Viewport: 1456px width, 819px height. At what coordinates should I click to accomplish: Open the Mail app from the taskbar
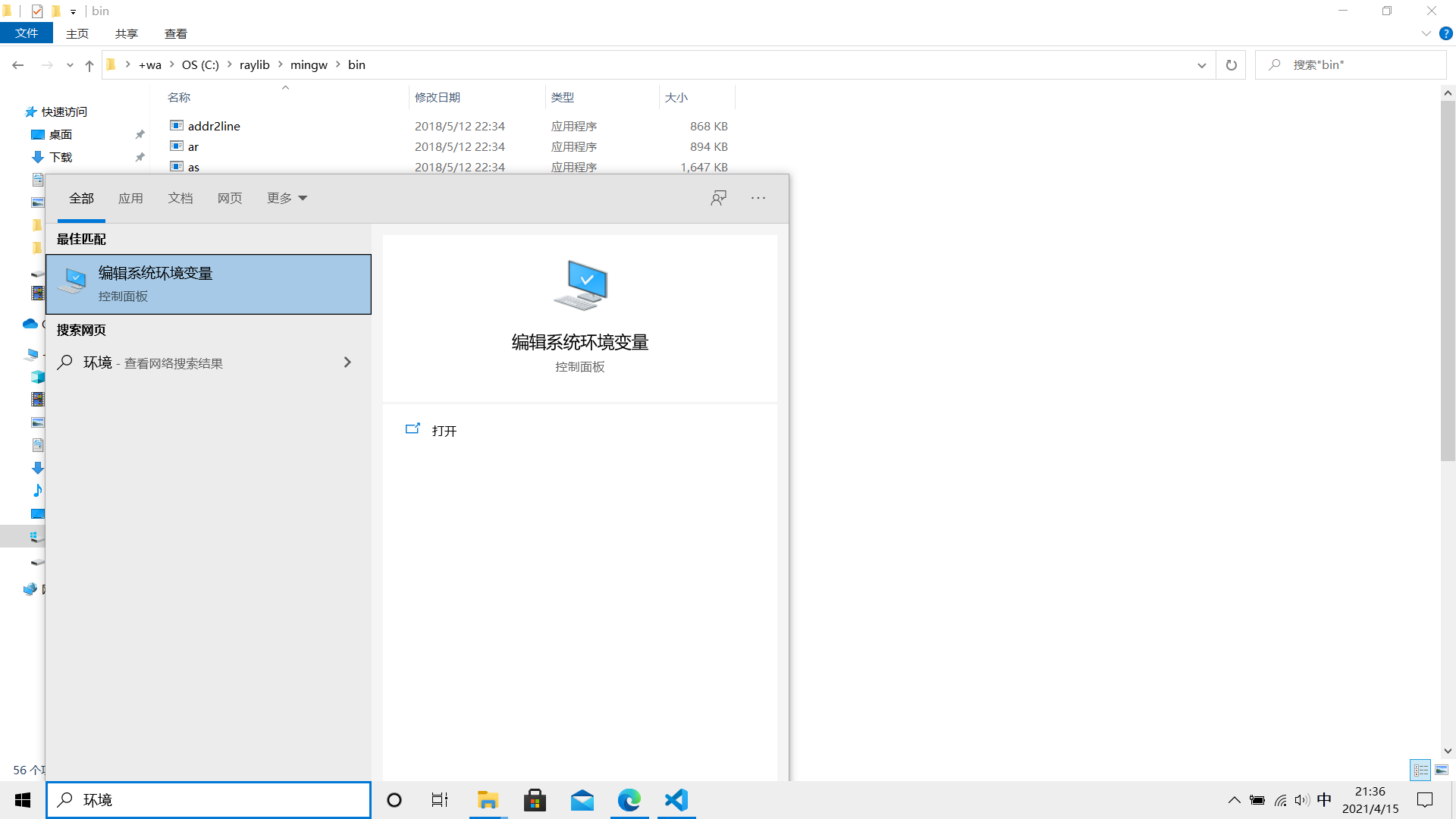tap(582, 800)
